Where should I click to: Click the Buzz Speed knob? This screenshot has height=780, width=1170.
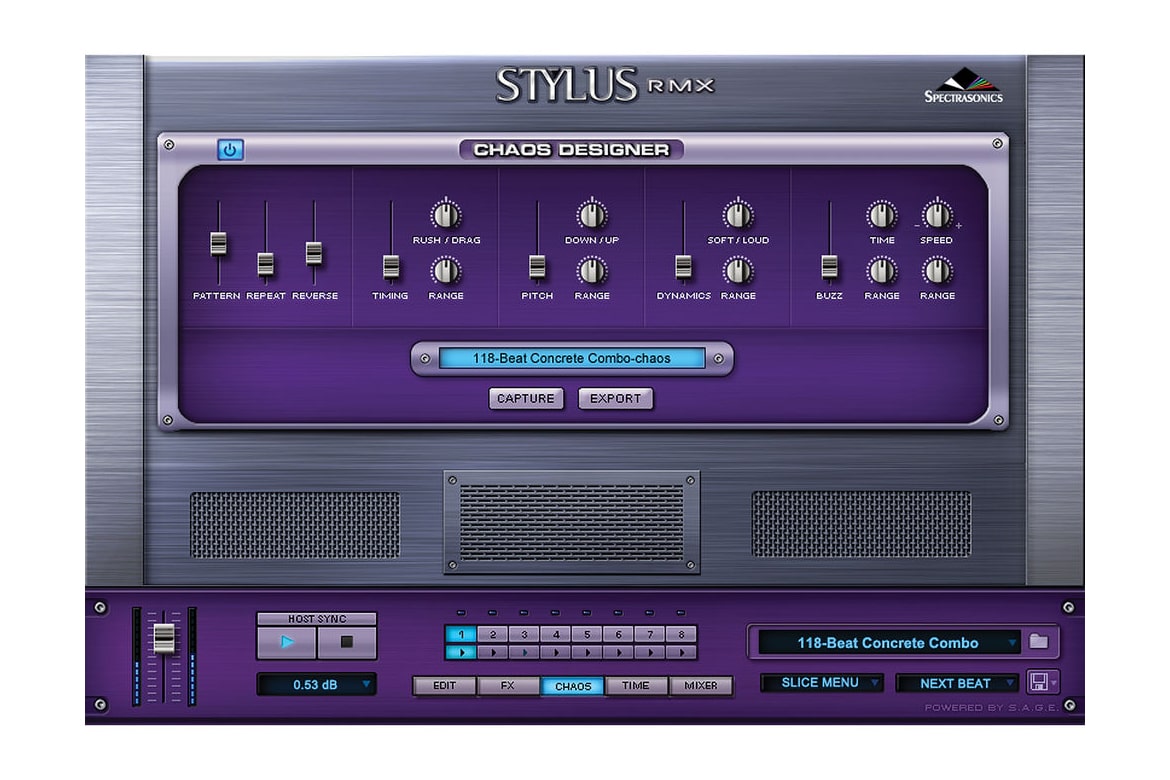[937, 215]
